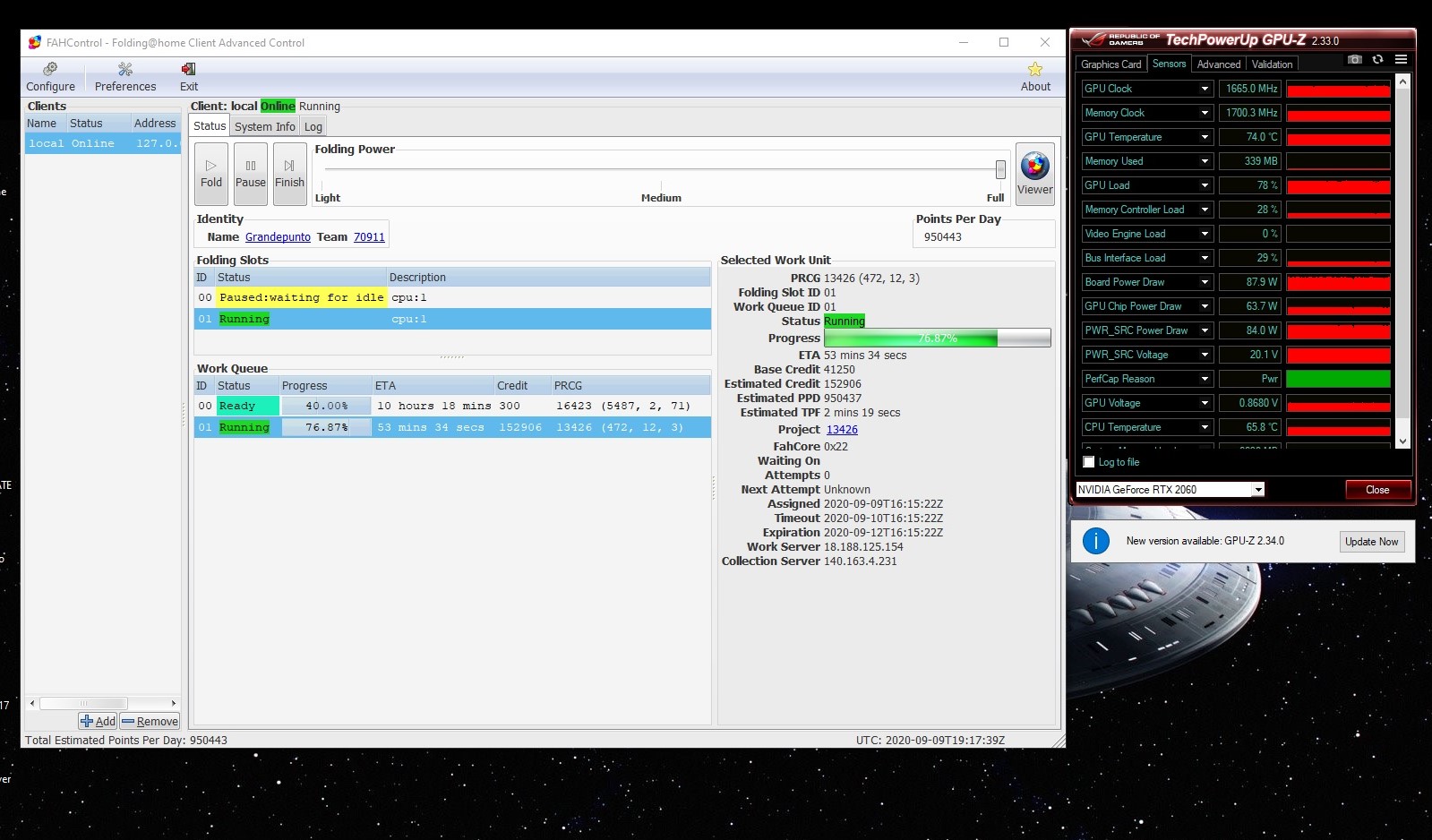Click the Add client button
The width and height of the screenshot is (1432, 840).
98,721
